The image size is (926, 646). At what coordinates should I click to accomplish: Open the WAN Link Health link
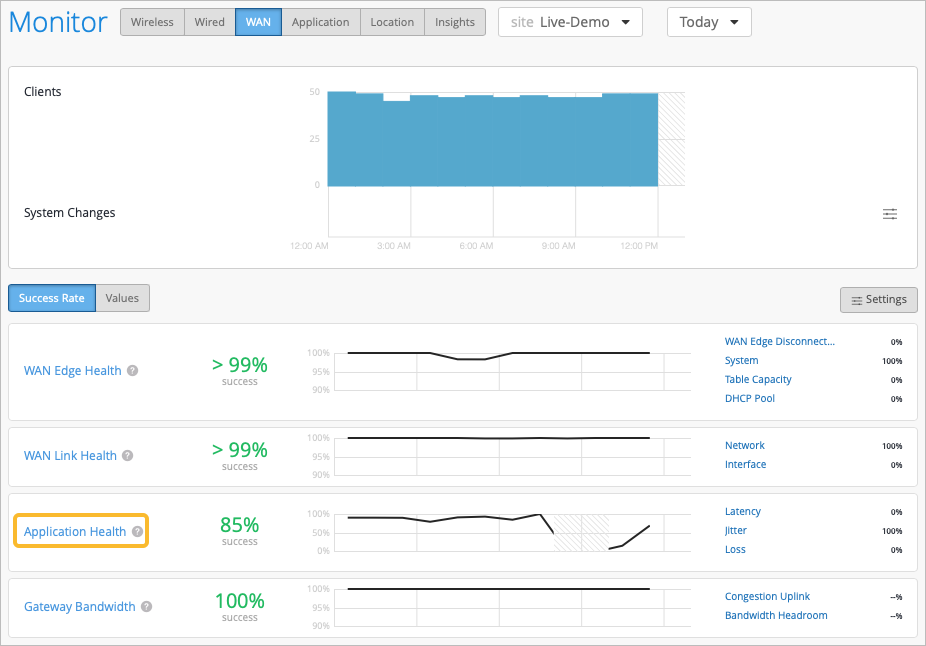pyautogui.click(x=70, y=455)
